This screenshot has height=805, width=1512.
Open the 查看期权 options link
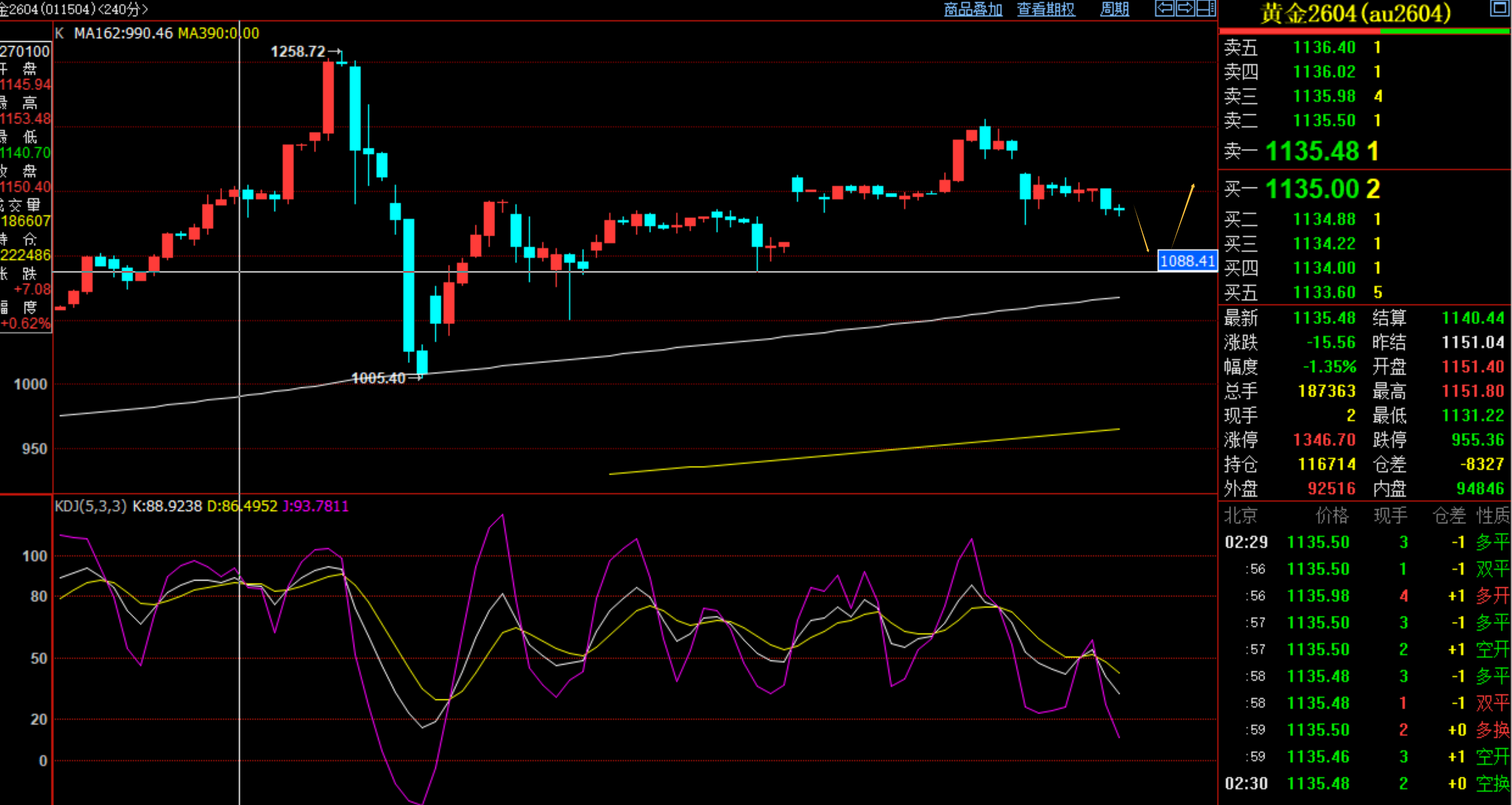1046,9
